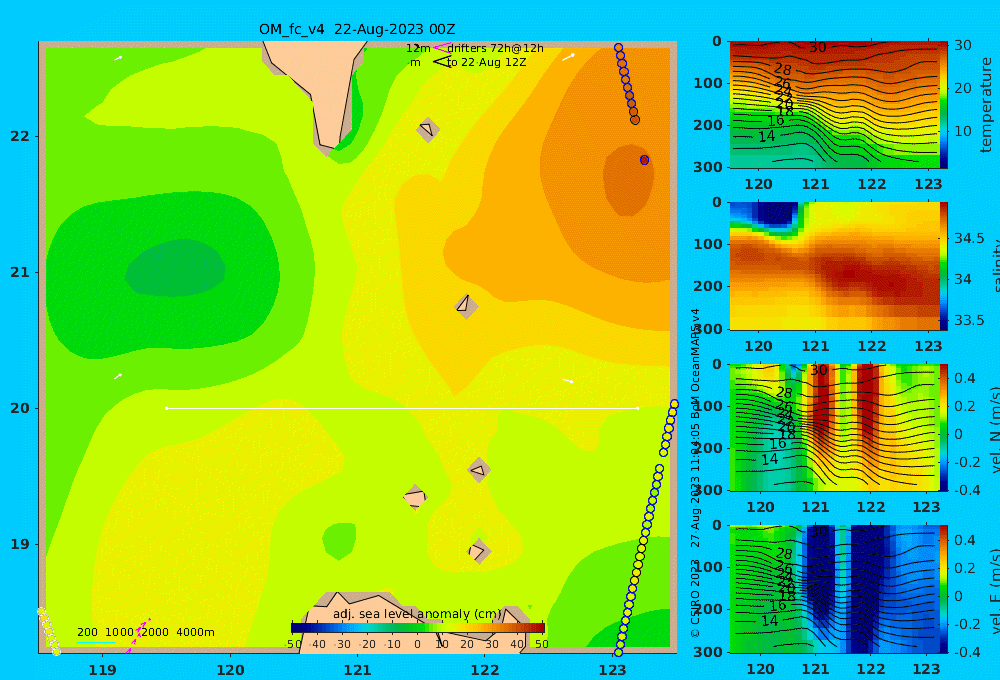Viewport: 1000px width, 680px height.
Task: Select the island marker near 19.3N 121.45E
Action: [x=415, y=497]
